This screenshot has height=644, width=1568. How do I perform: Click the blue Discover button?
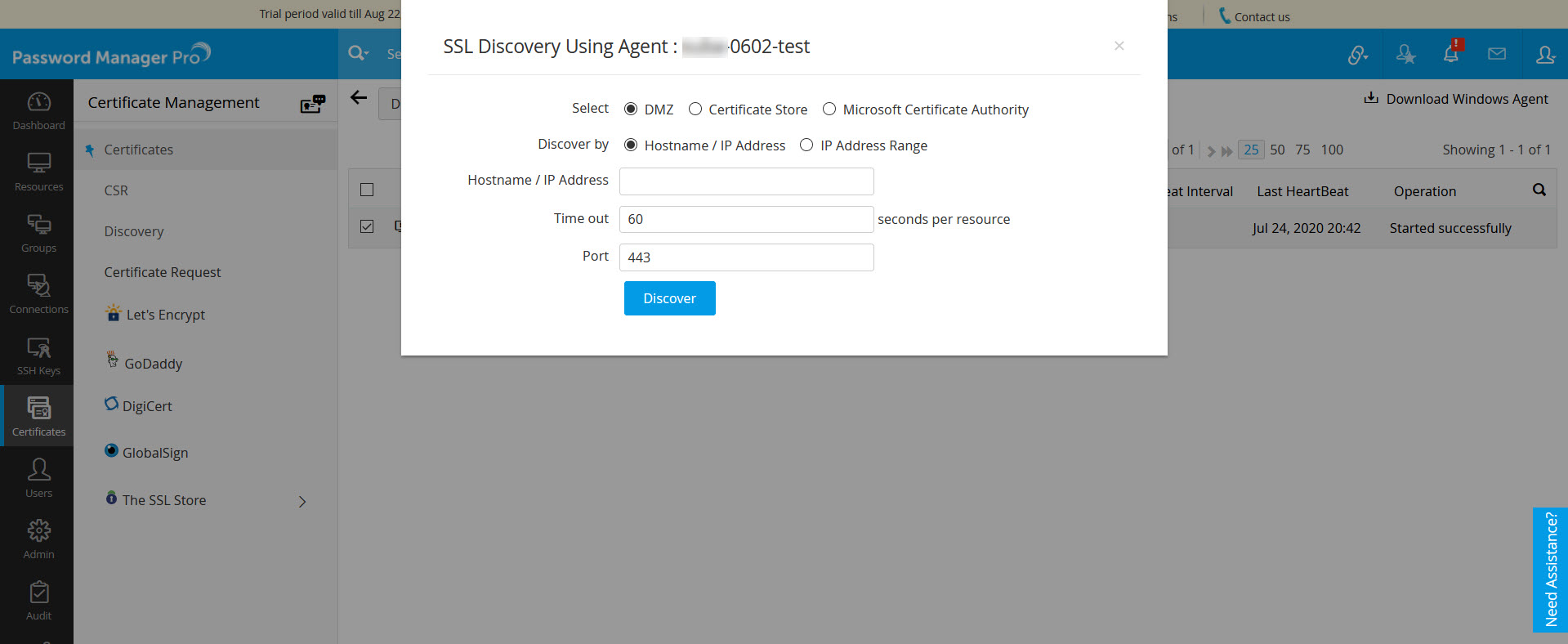point(669,298)
